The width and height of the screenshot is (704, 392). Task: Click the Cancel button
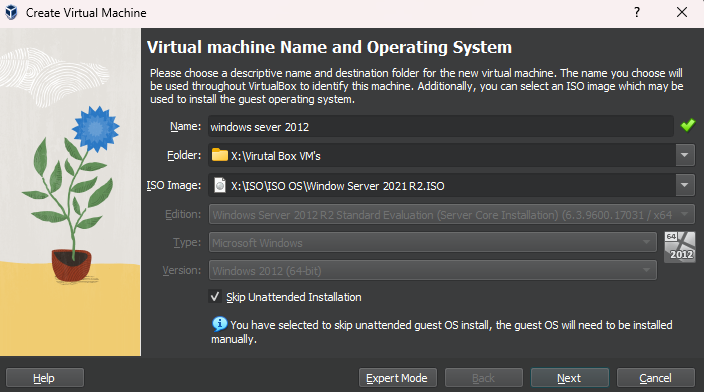pos(656,378)
